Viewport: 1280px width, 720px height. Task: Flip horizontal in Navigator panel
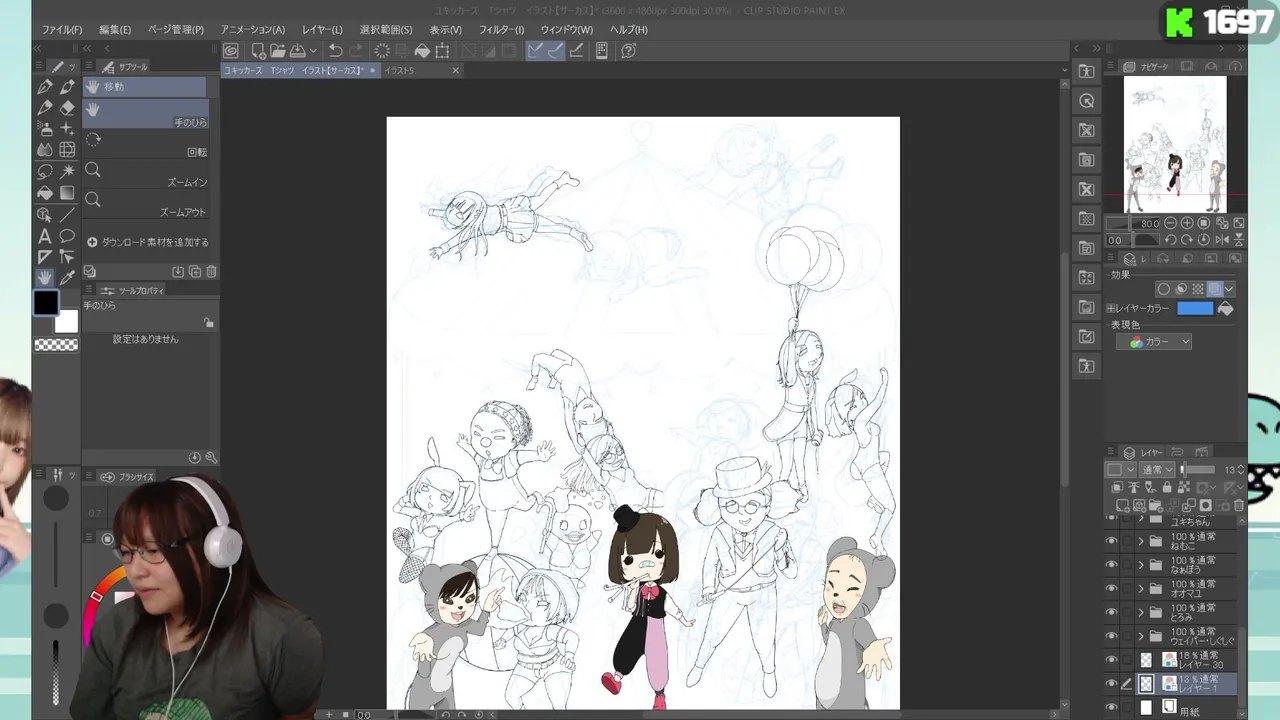coord(1223,241)
